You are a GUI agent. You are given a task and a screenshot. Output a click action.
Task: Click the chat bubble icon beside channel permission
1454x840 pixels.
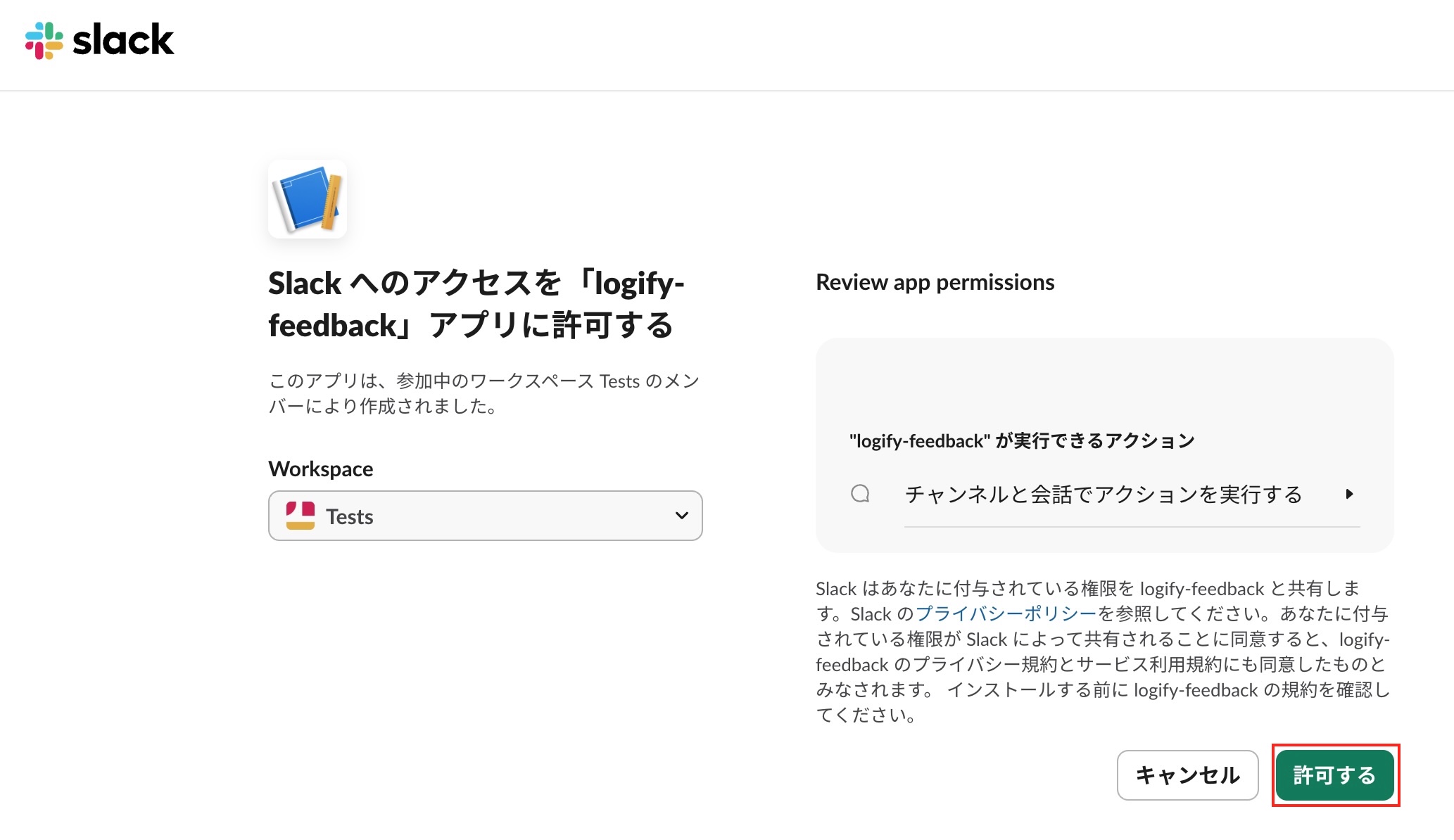(860, 494)
